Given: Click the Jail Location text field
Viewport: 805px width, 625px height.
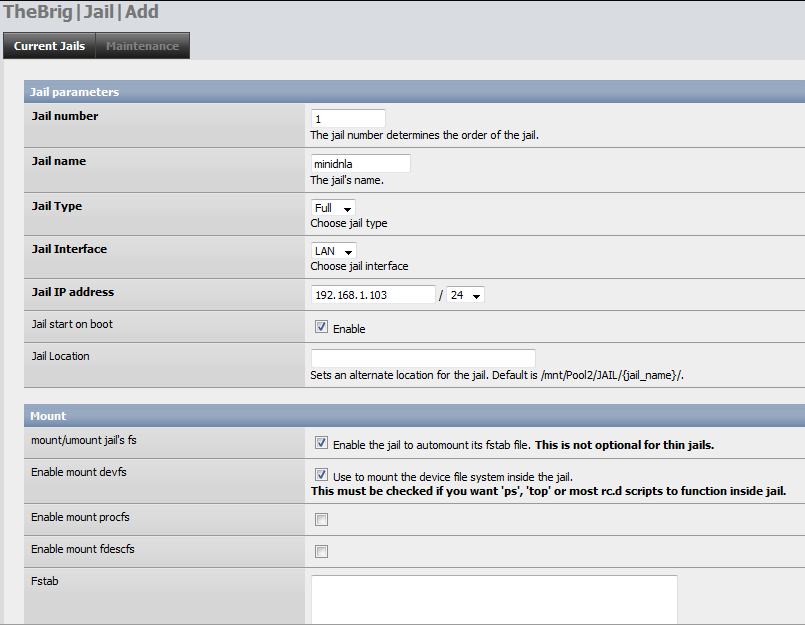Looking at the screenshot, I should click(423, 358).
